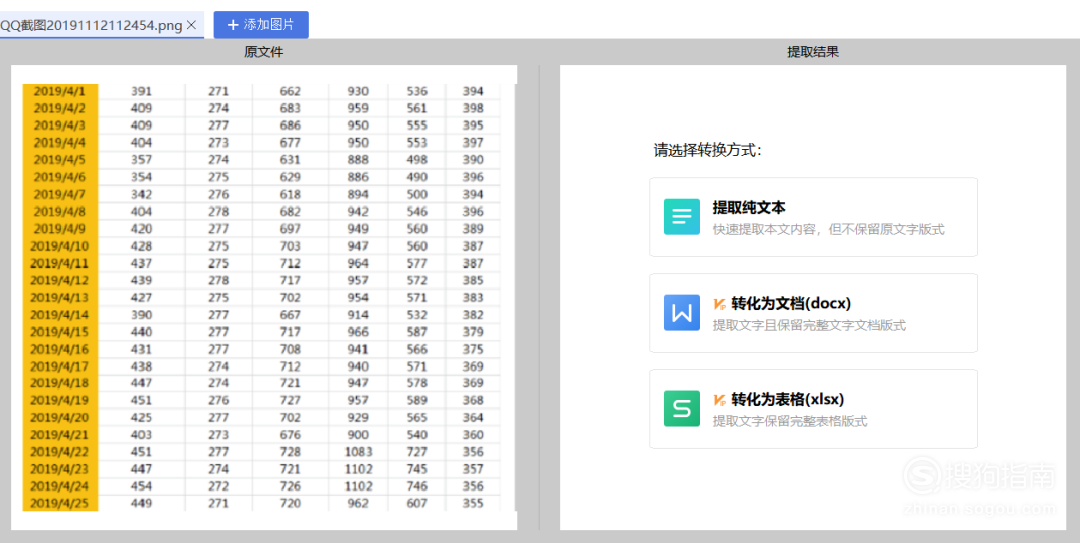
Task: Click the value 930 in the 2019/4/1 row
Action: [358, 91]
